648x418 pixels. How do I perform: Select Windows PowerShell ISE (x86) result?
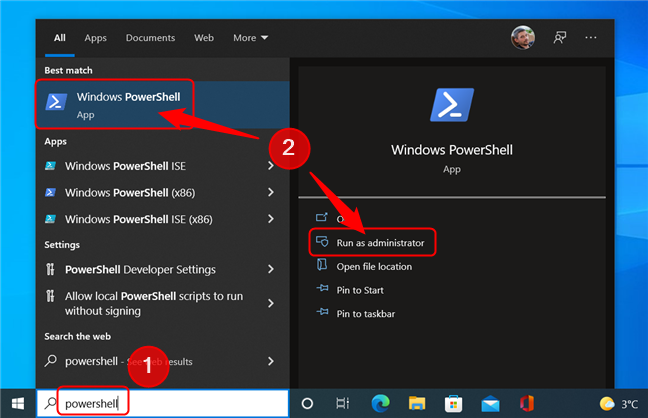[138, 219]
